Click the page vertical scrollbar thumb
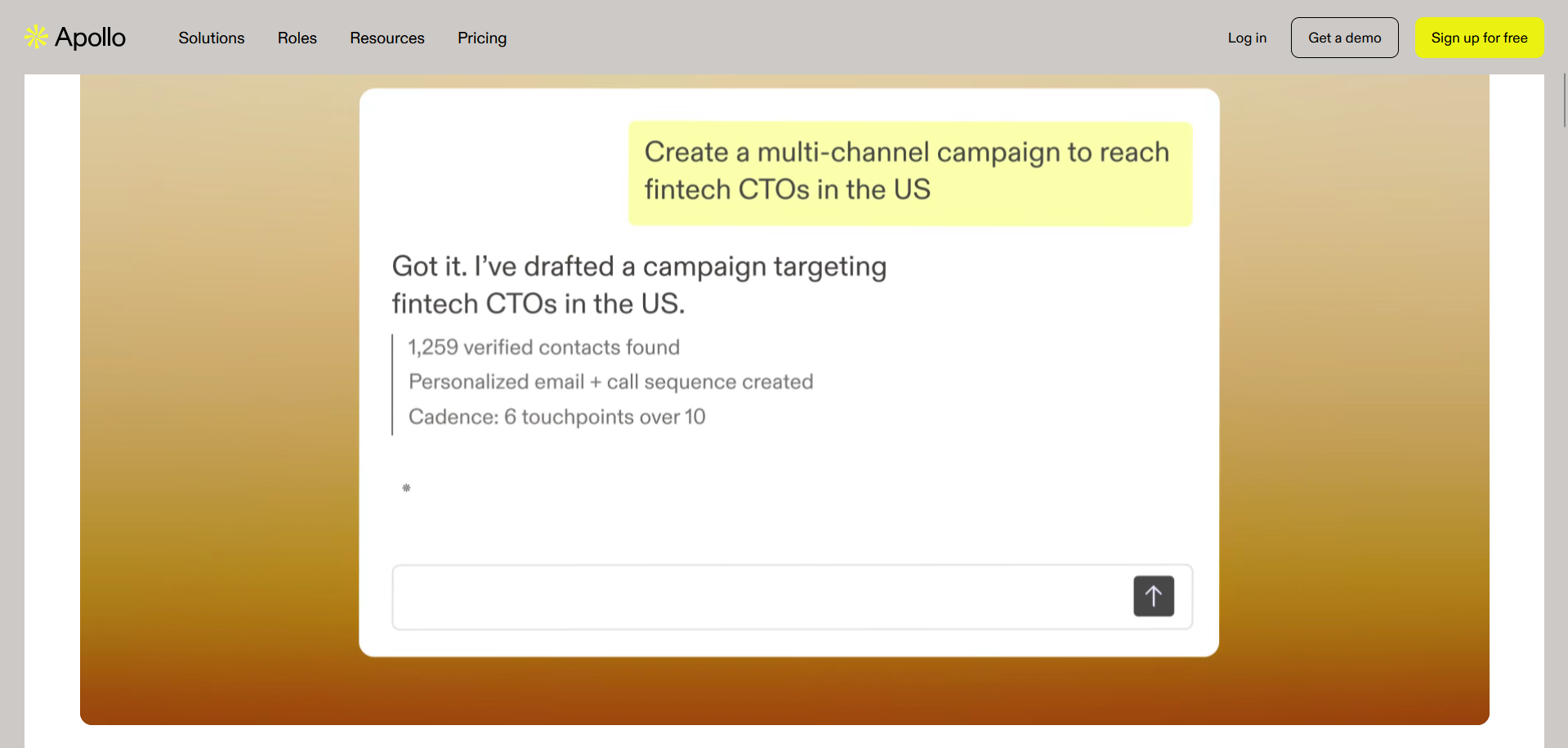This screenshot has height=748, width=1568. coord(1565,100)
